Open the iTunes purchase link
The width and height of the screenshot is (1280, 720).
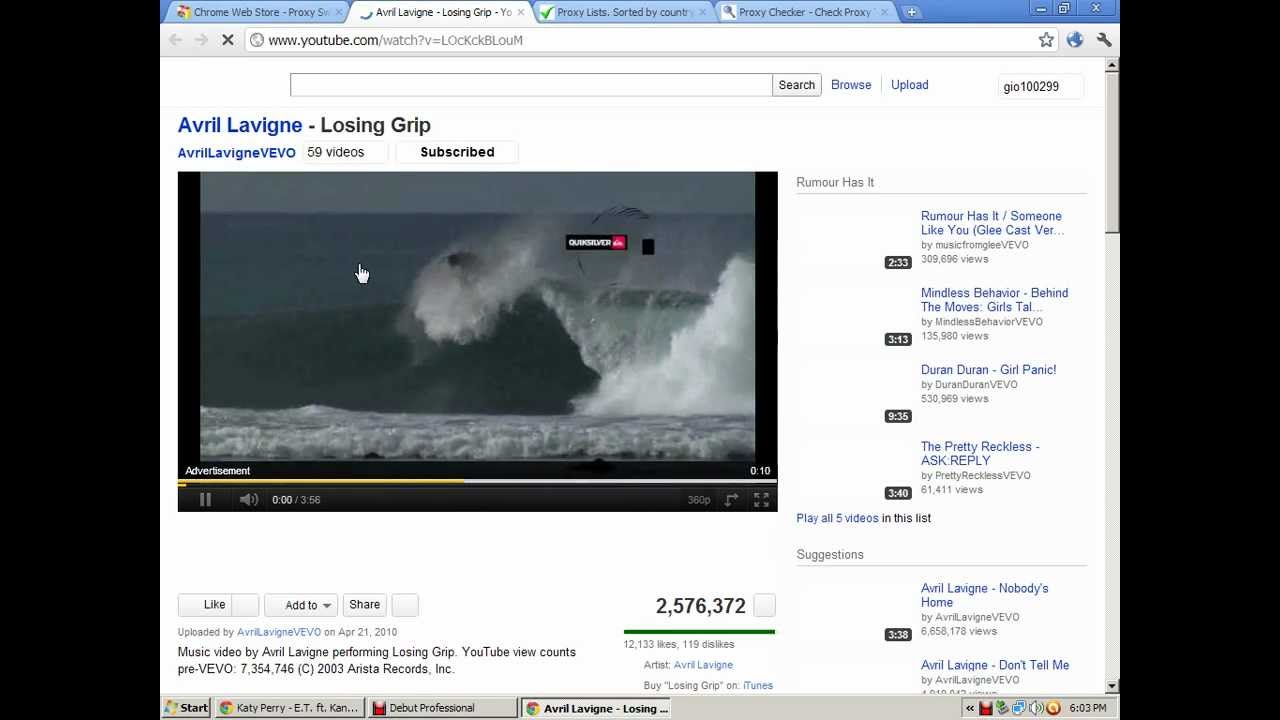(758, 686)
